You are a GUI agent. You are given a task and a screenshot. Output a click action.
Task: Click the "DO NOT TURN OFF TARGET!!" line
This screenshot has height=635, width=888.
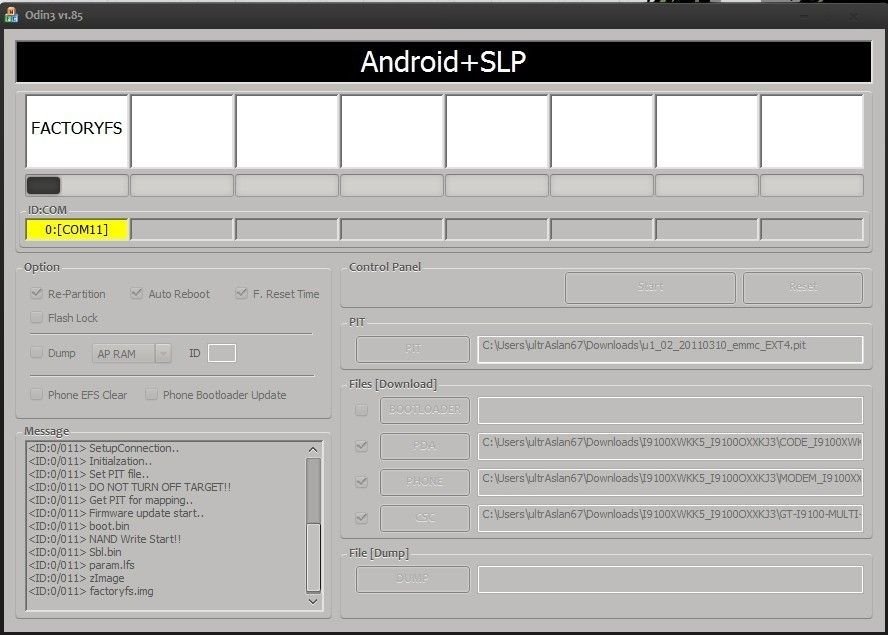130,487
